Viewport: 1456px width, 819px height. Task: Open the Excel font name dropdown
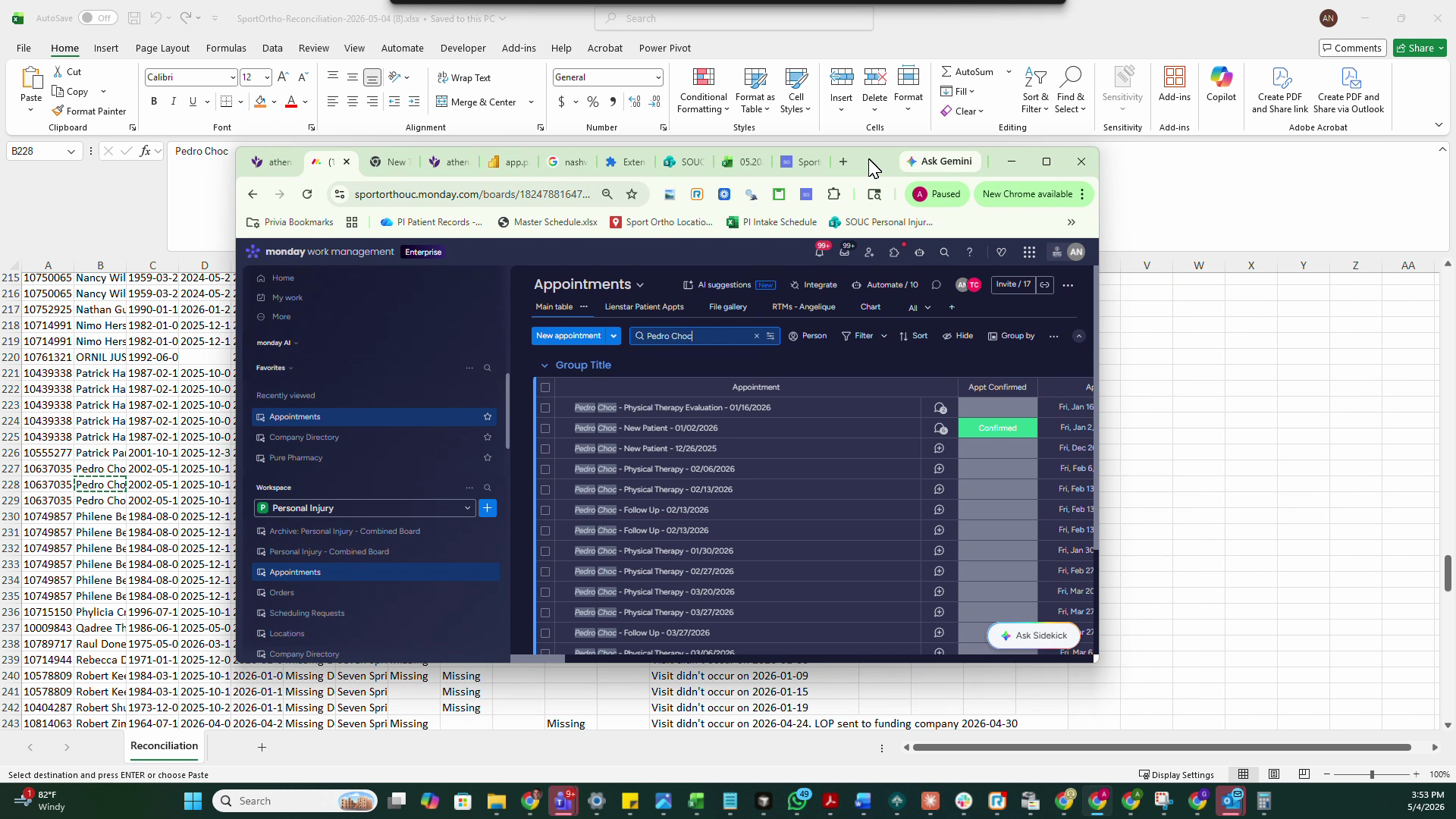tap(232, 77)
